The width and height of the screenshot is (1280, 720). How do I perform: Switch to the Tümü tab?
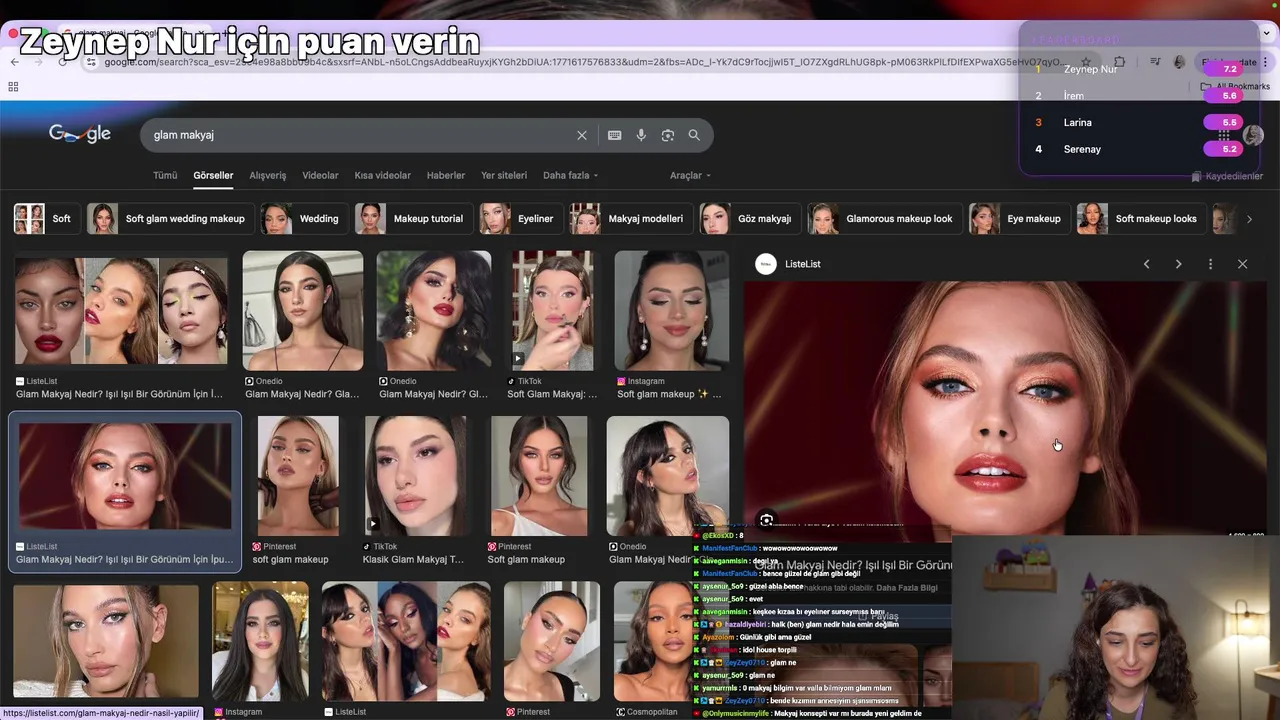165,175
